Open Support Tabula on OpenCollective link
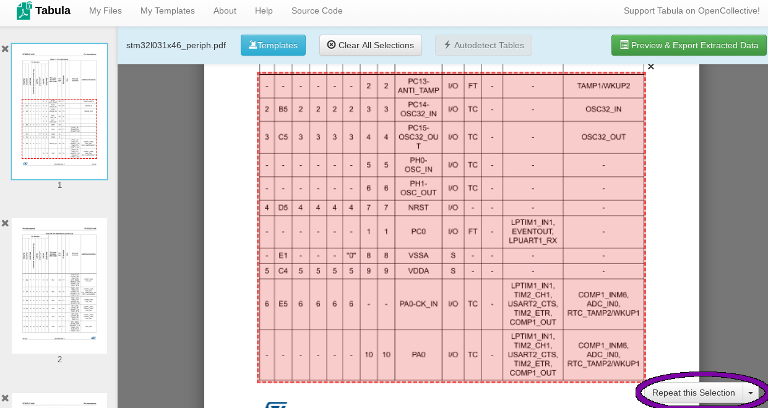The image size is (768, 408). [691, 11]
